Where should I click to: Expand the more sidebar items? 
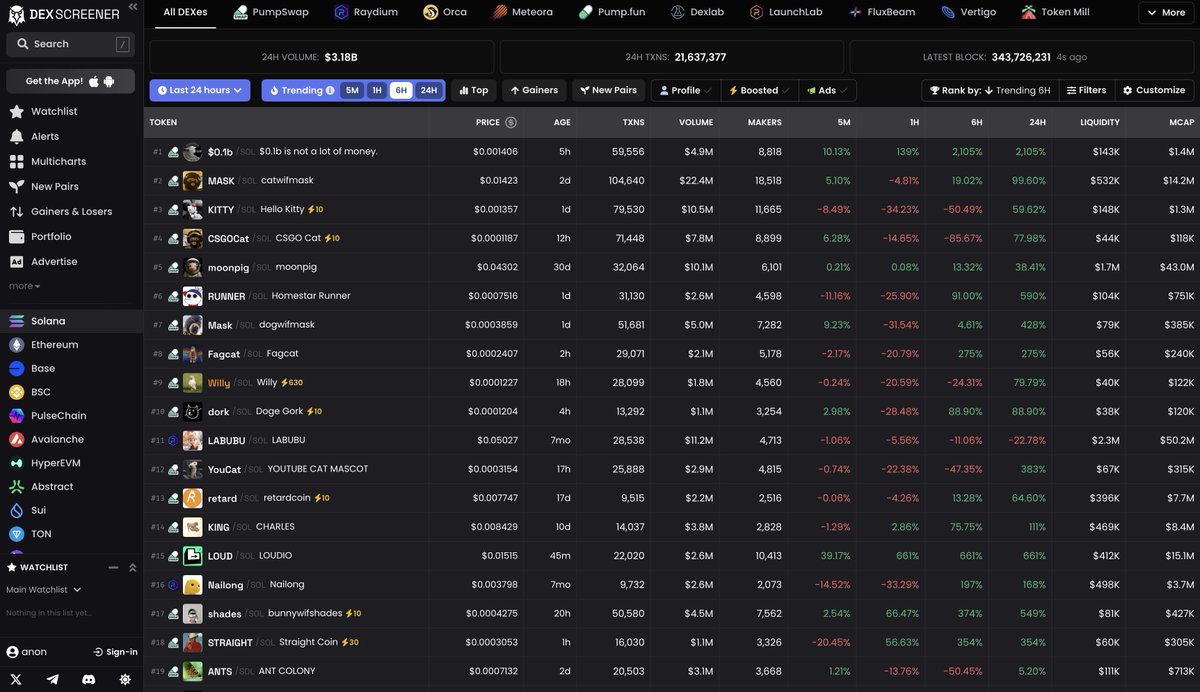tap(25, 286)
